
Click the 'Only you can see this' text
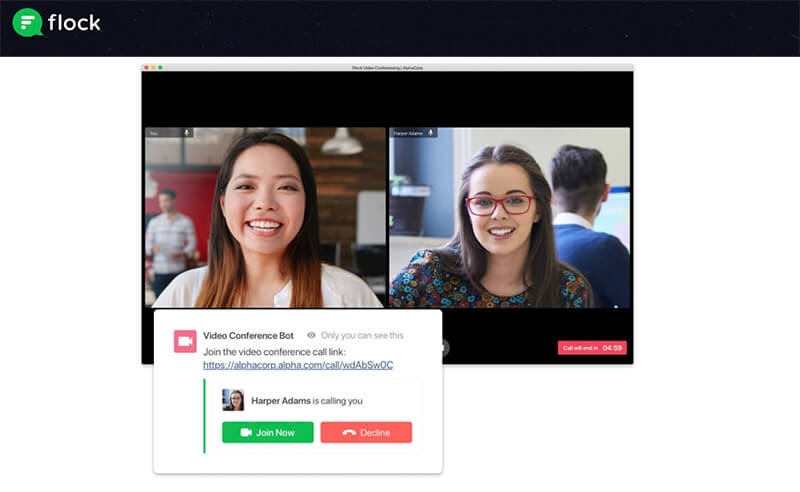coord(362,335)
